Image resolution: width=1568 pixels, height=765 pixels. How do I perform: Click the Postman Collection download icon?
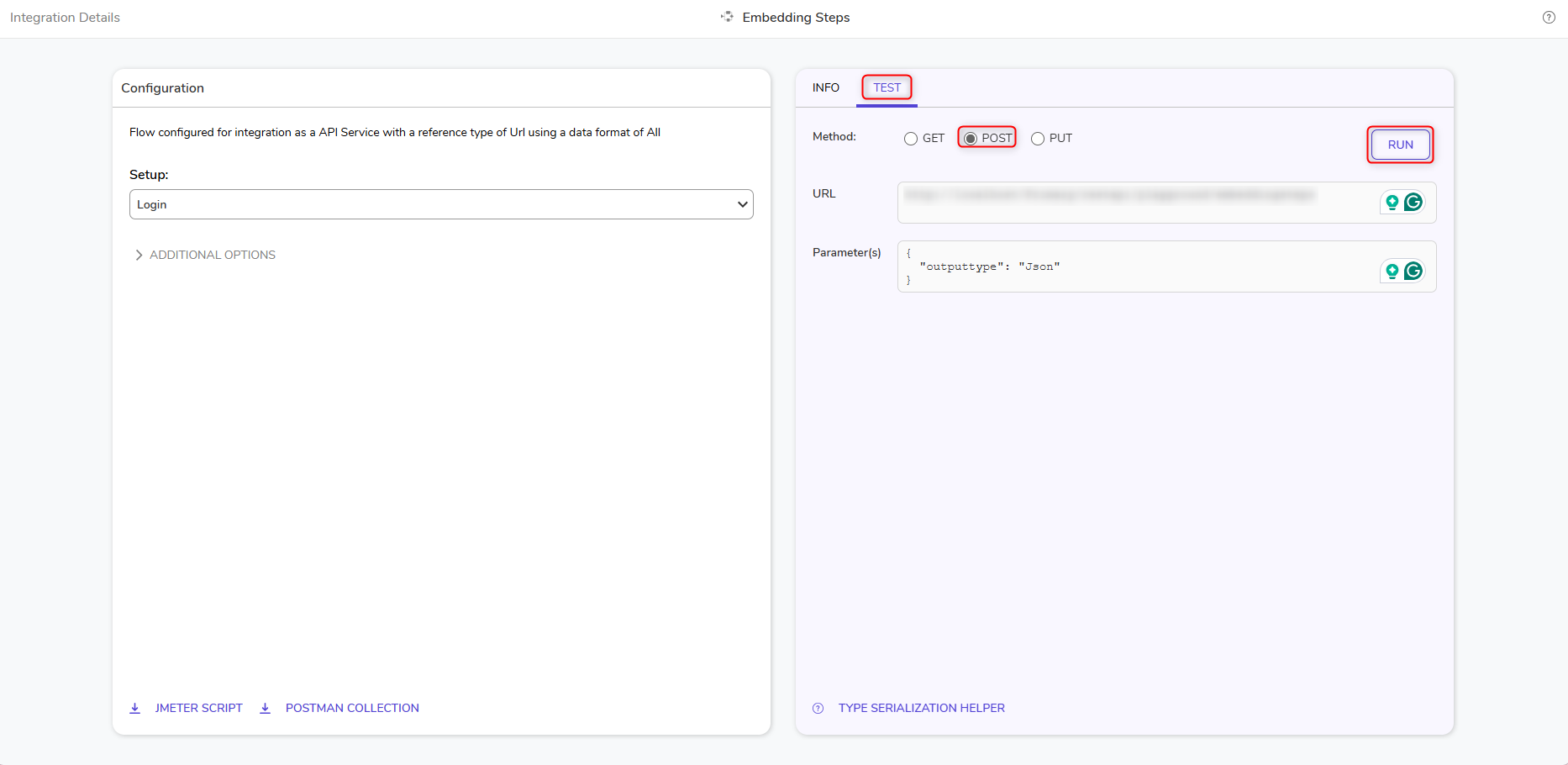(265, 708)
